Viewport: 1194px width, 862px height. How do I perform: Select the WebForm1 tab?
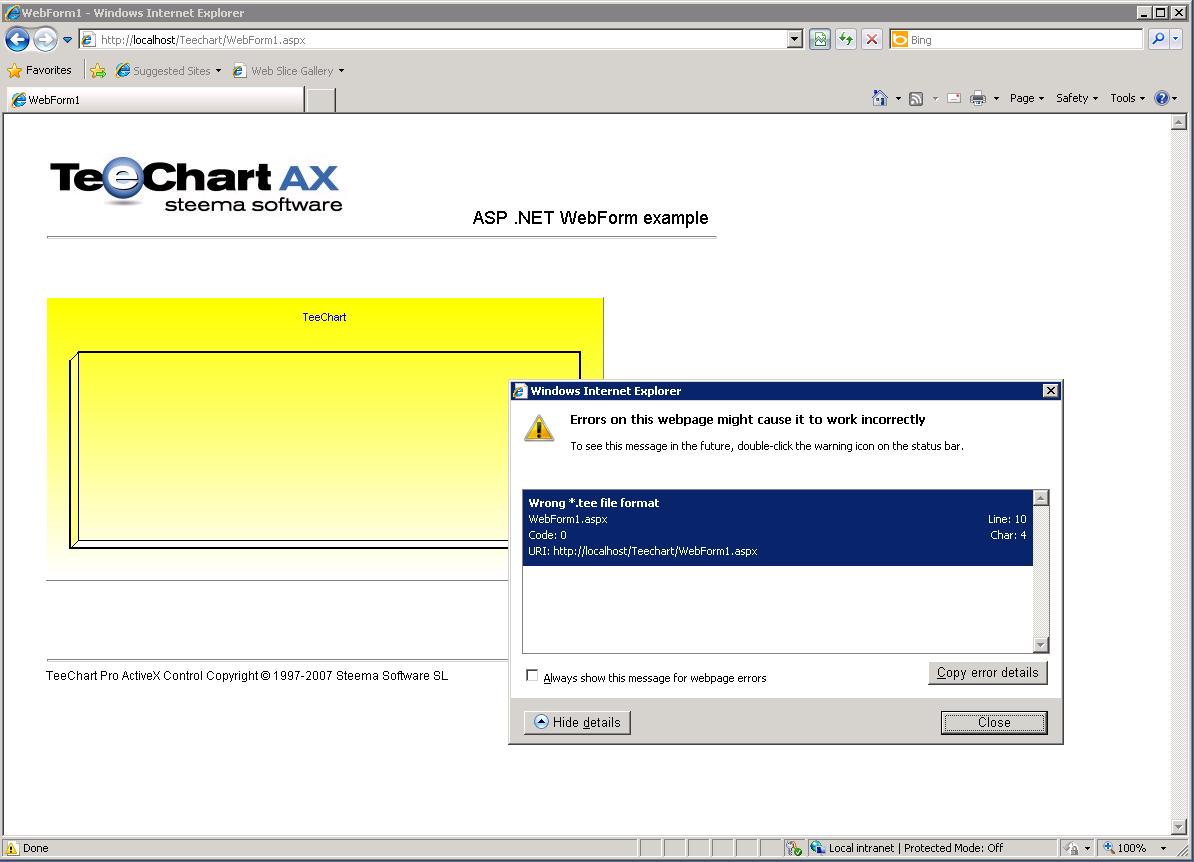pyautogui.click(x=155, y=100)
